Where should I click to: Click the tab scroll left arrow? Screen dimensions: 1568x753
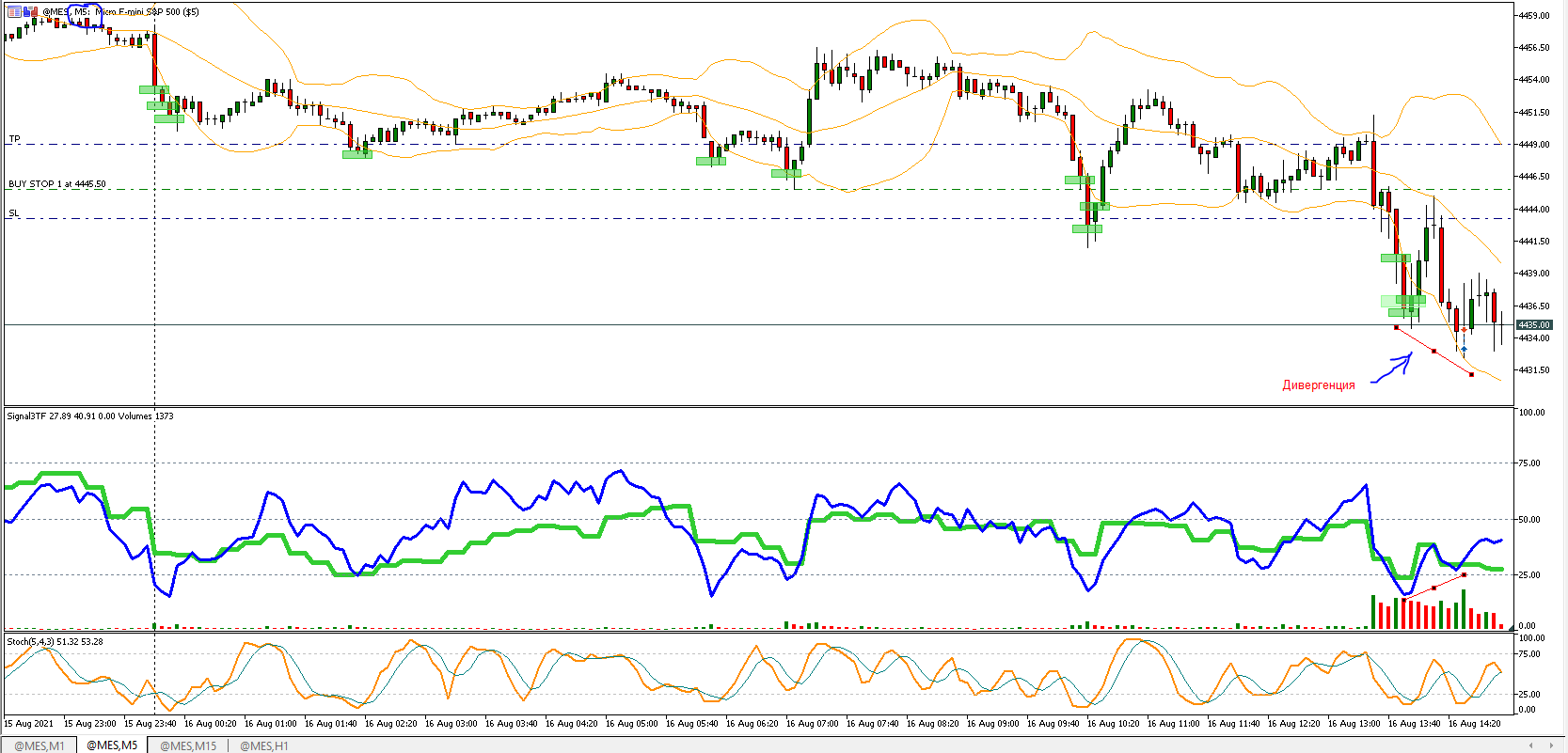[1531, 745]
